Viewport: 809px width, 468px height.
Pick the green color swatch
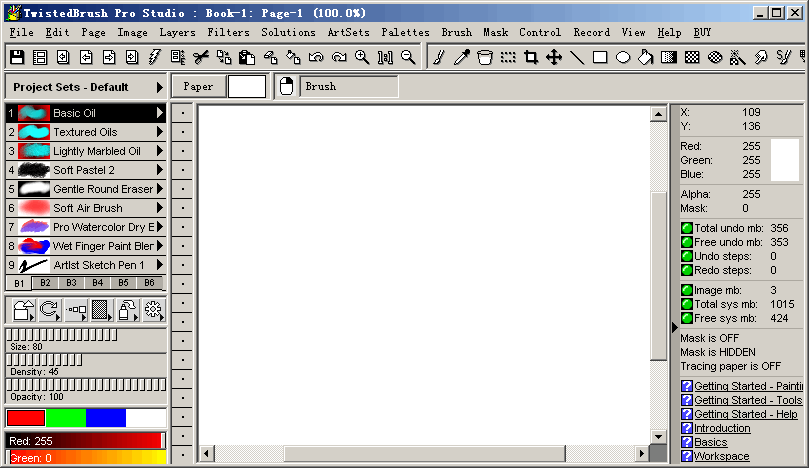tap(66, 418)
